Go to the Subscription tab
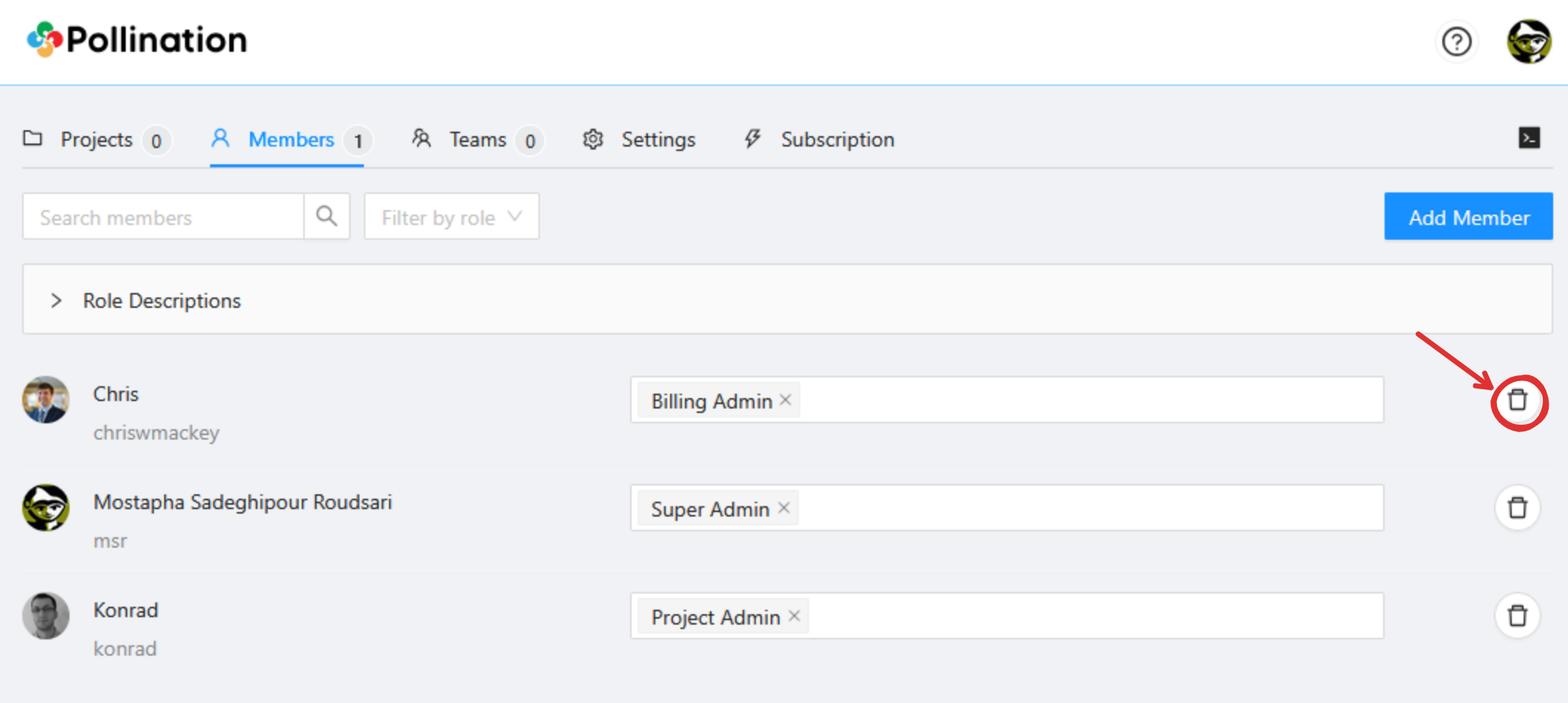The height and width of the screenshot is (703, 1568). tap(837, 140)
